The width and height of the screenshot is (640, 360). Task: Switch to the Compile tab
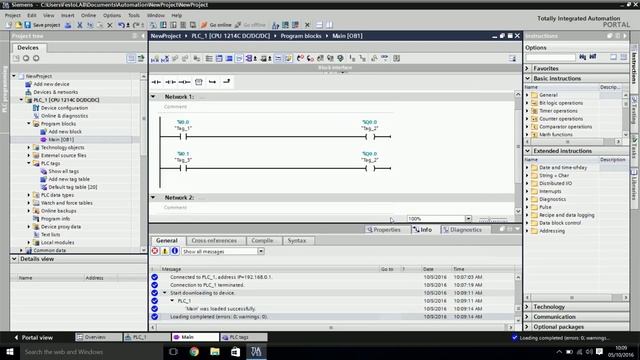(262, 240)
